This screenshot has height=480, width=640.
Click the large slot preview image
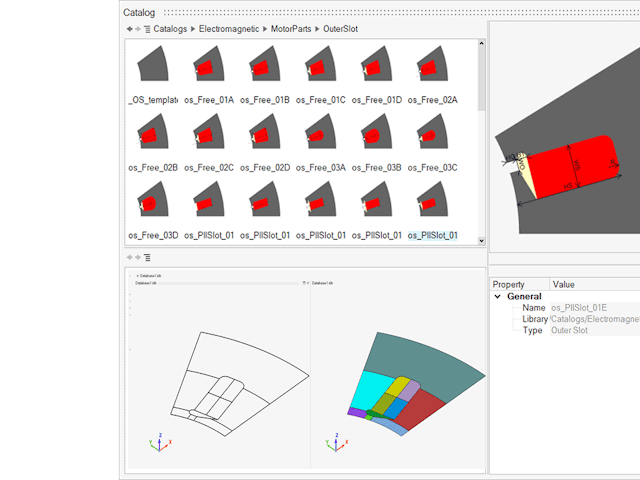(x=567, y=139)
